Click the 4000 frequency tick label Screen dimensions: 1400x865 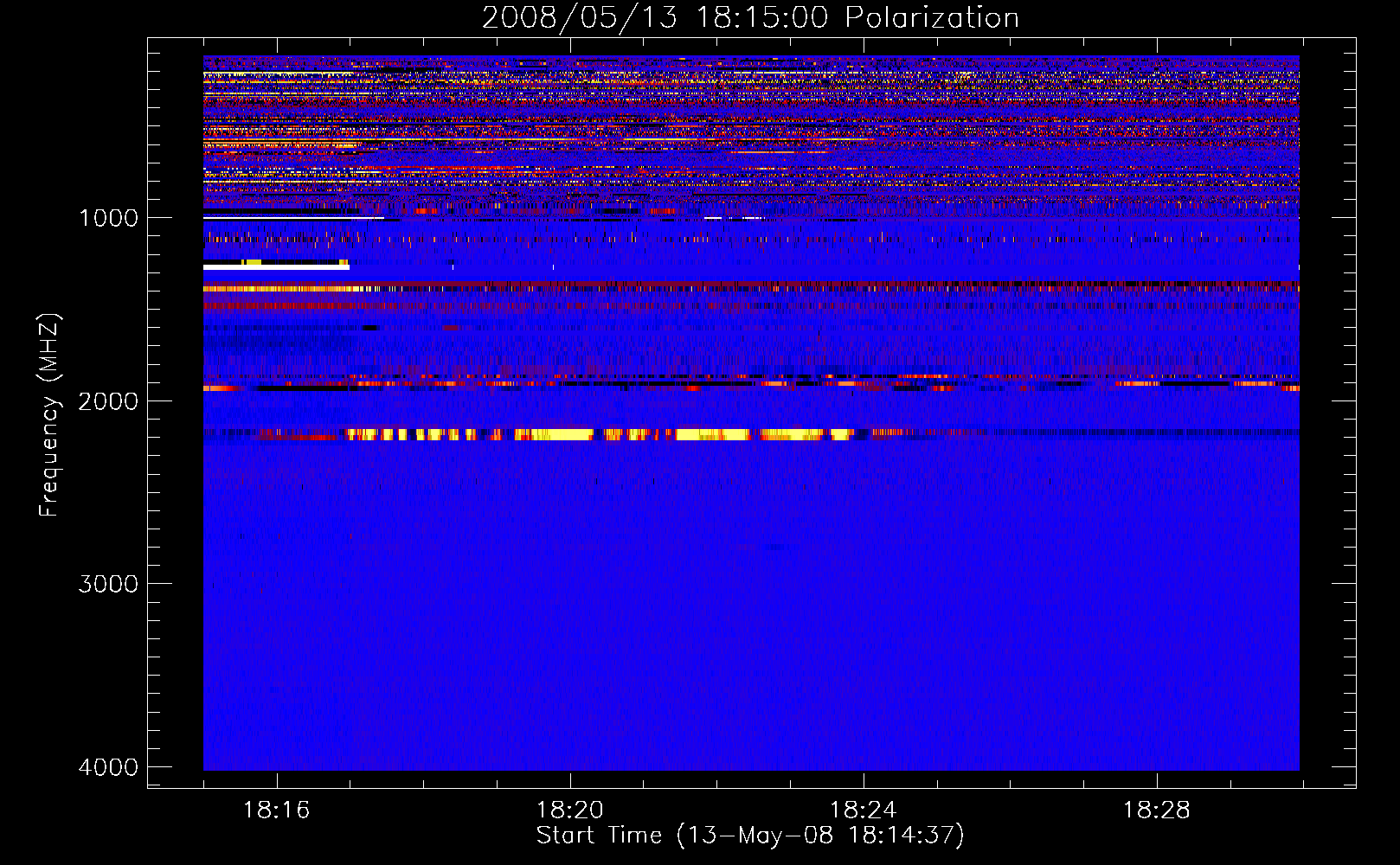click(108, 766)
